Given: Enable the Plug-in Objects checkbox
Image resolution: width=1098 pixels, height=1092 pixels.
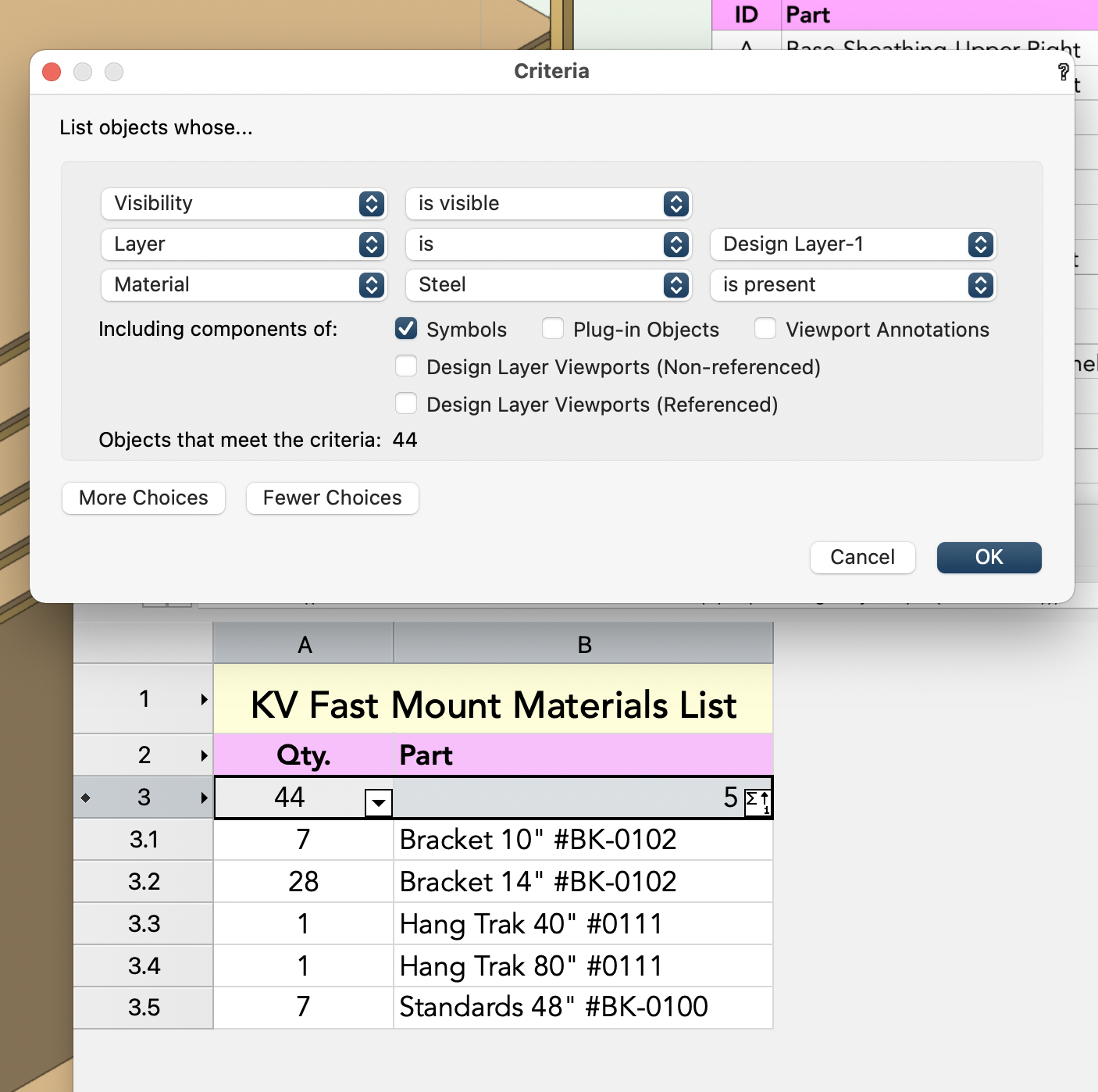Looking at the screenshot, I should 553,329.
